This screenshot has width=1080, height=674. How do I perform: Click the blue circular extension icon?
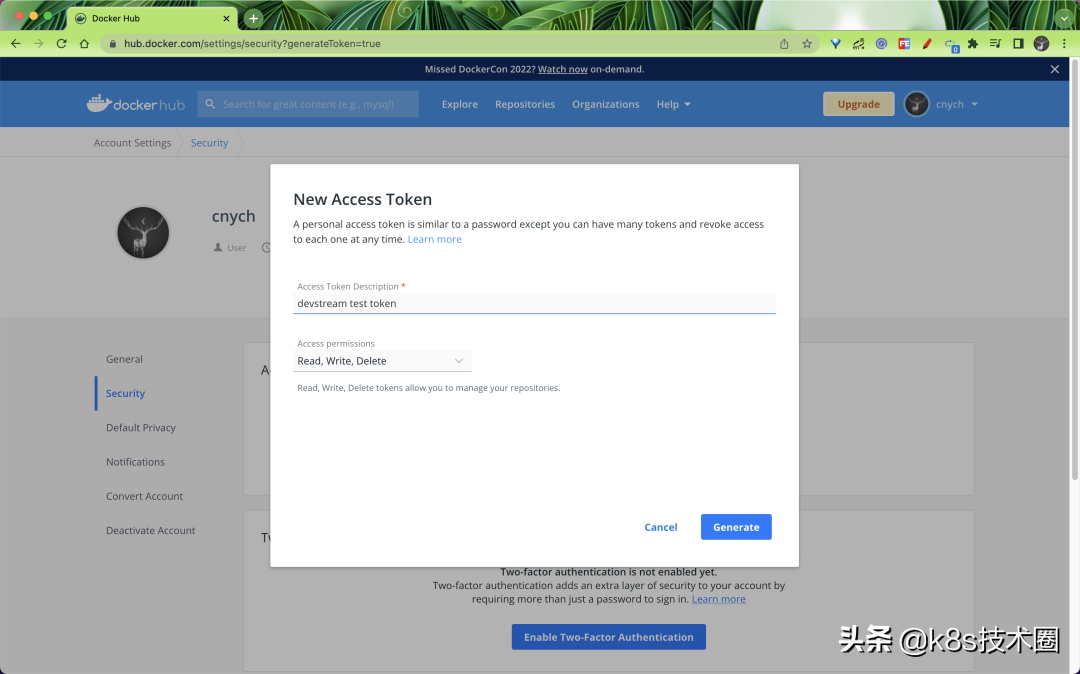point(881,43)
